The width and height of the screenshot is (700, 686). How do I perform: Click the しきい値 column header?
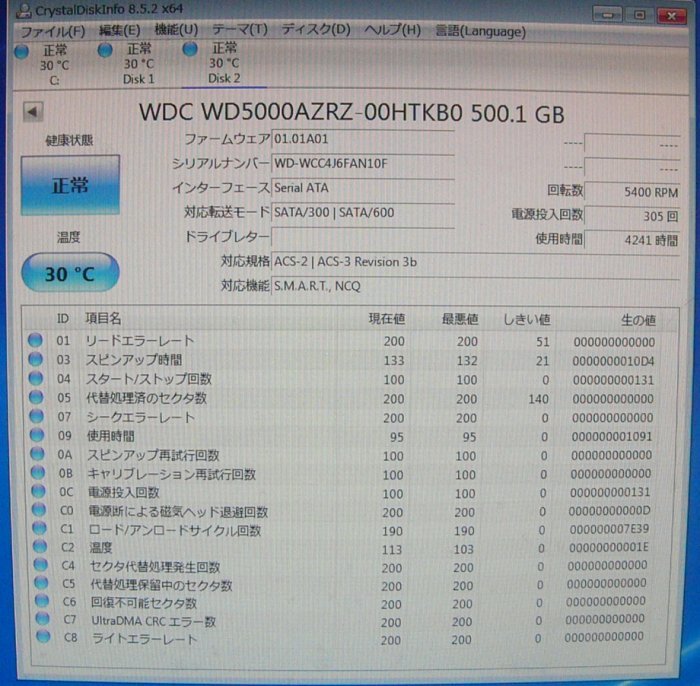pyautogui.click(x=527, y=320)
